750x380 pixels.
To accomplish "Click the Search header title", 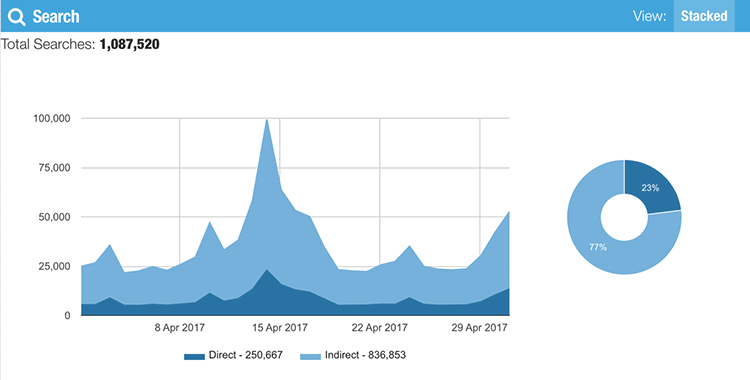I will click(x=56, y=17).
